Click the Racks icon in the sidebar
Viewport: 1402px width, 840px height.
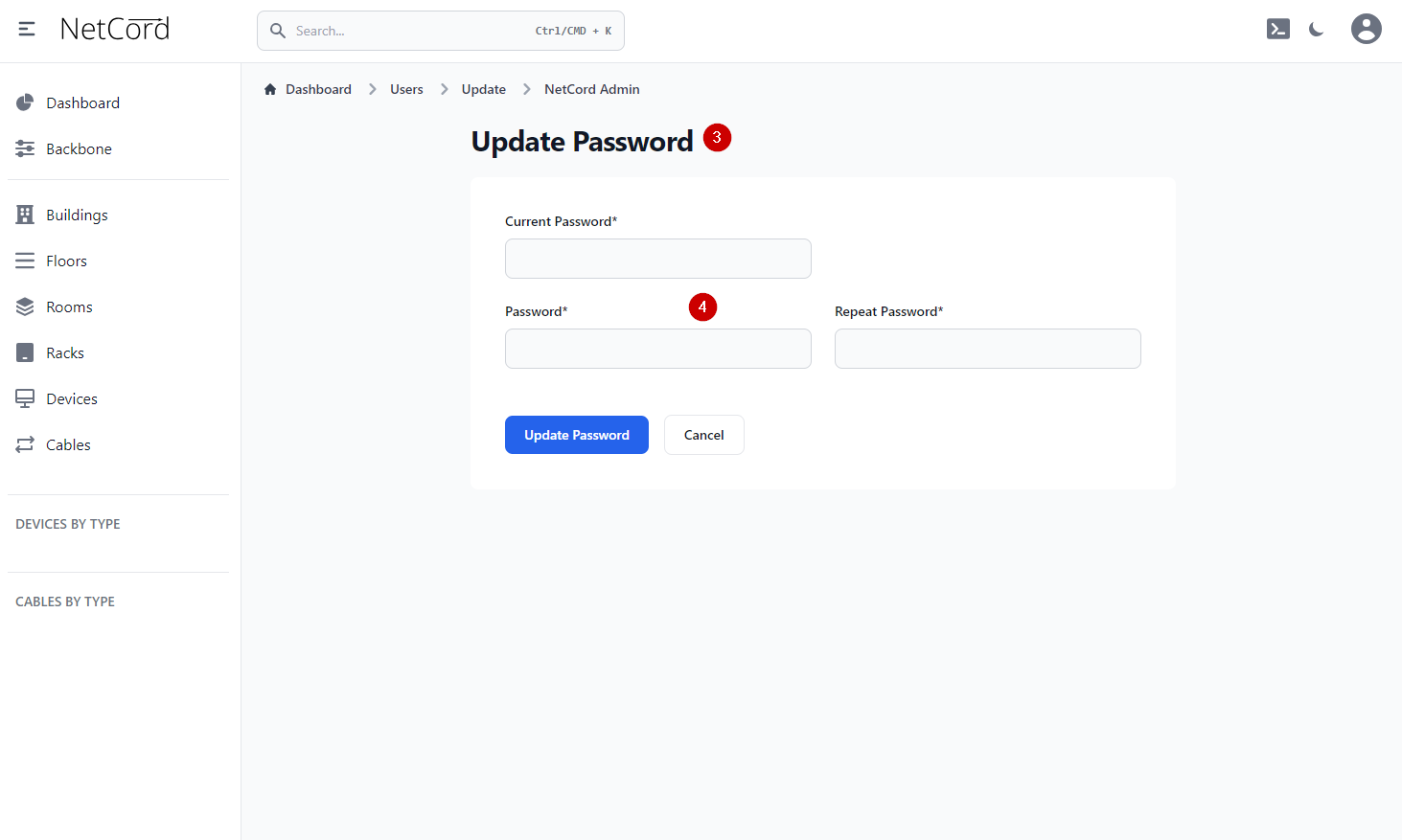(x=25, y=352)
